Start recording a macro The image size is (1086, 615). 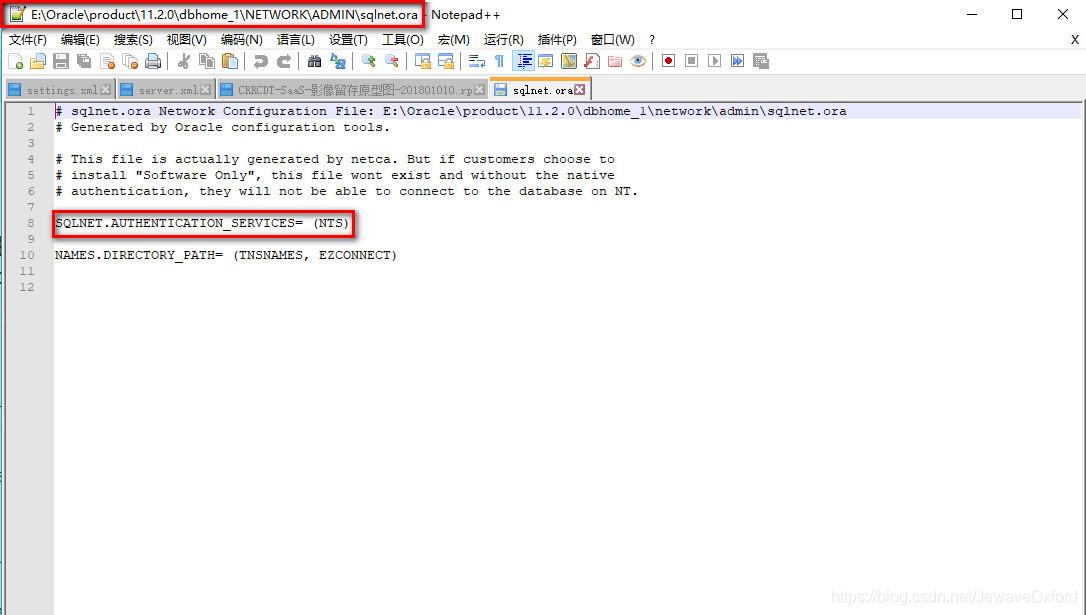point(668,61)
